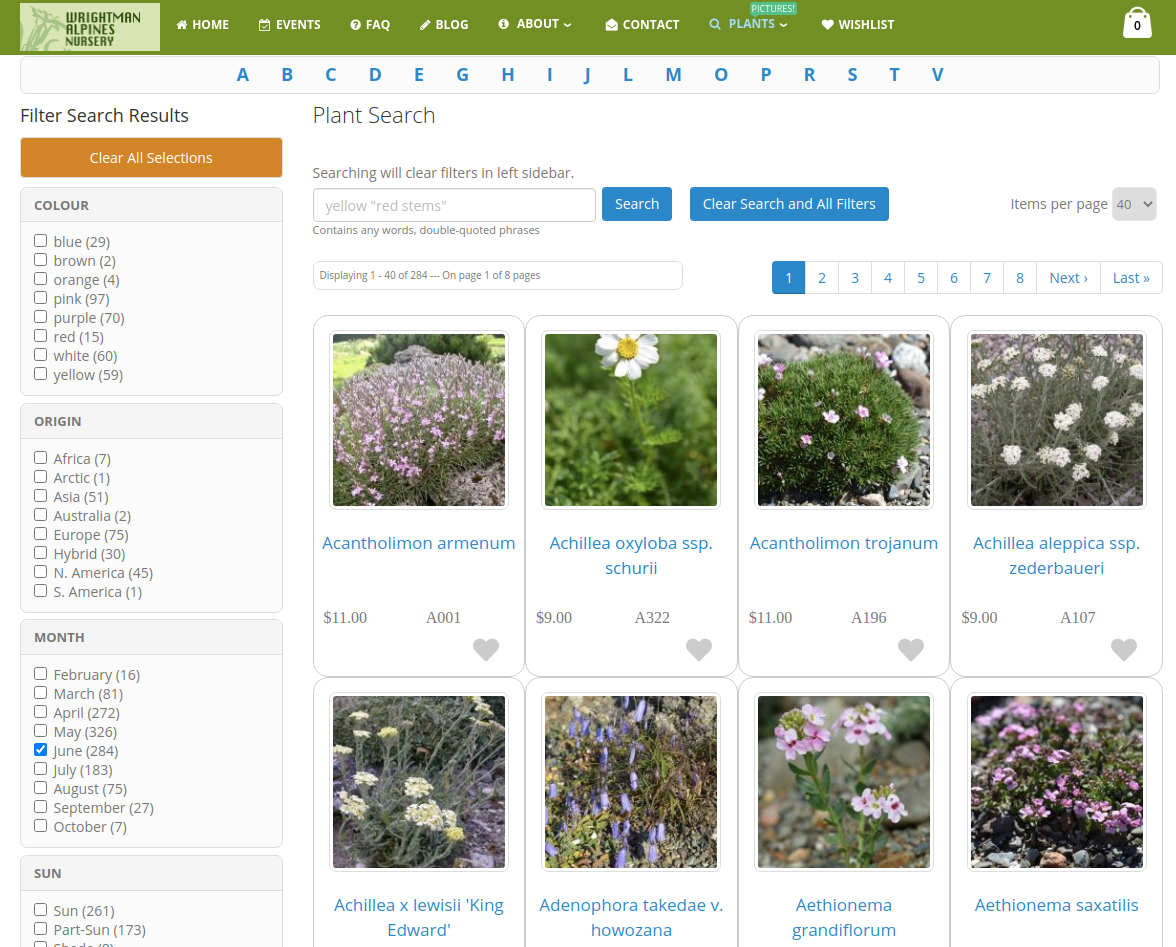Open the Events menu item
The image size is (1176, 947).
pos(290,25)
